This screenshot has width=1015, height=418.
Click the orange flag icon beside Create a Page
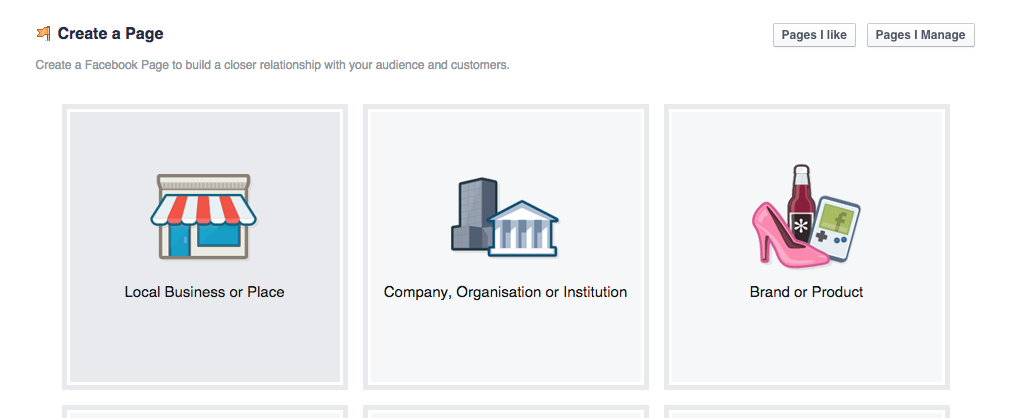pyautogui.click(x=43, y=34)
